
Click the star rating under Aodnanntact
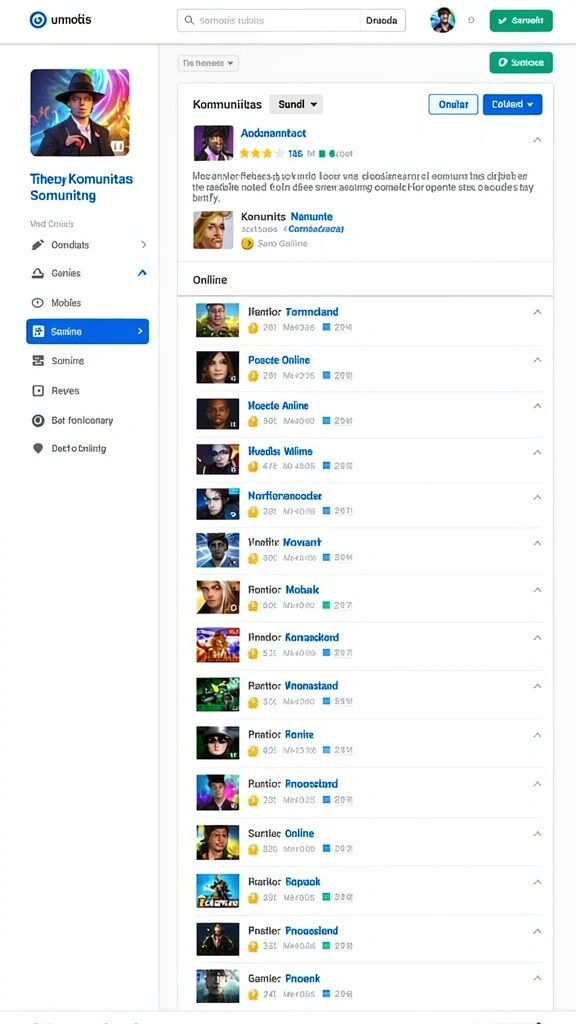tap(261, 153)
